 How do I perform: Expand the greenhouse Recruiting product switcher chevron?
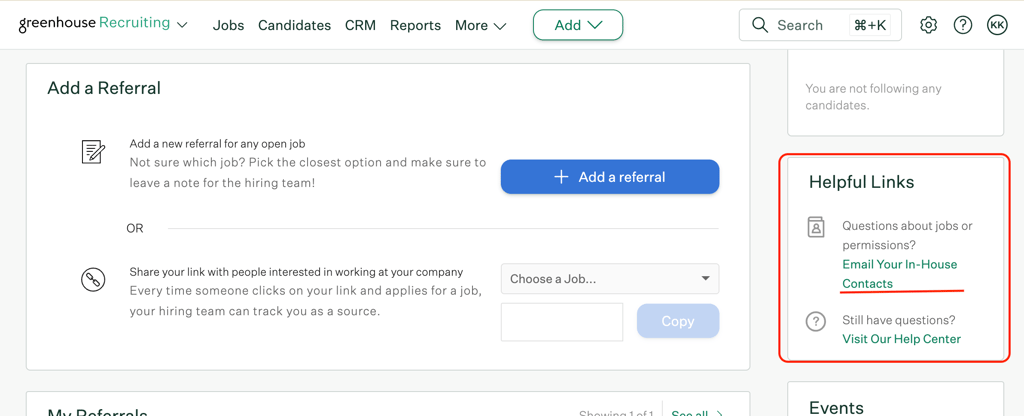tap(182, 25)
